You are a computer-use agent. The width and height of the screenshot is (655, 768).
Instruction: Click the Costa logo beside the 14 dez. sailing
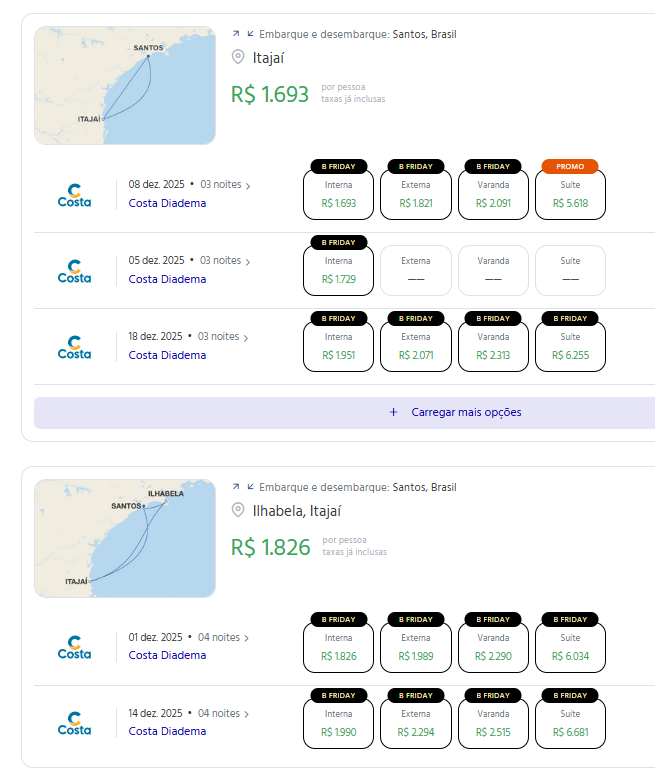click(x=74, y=723)
